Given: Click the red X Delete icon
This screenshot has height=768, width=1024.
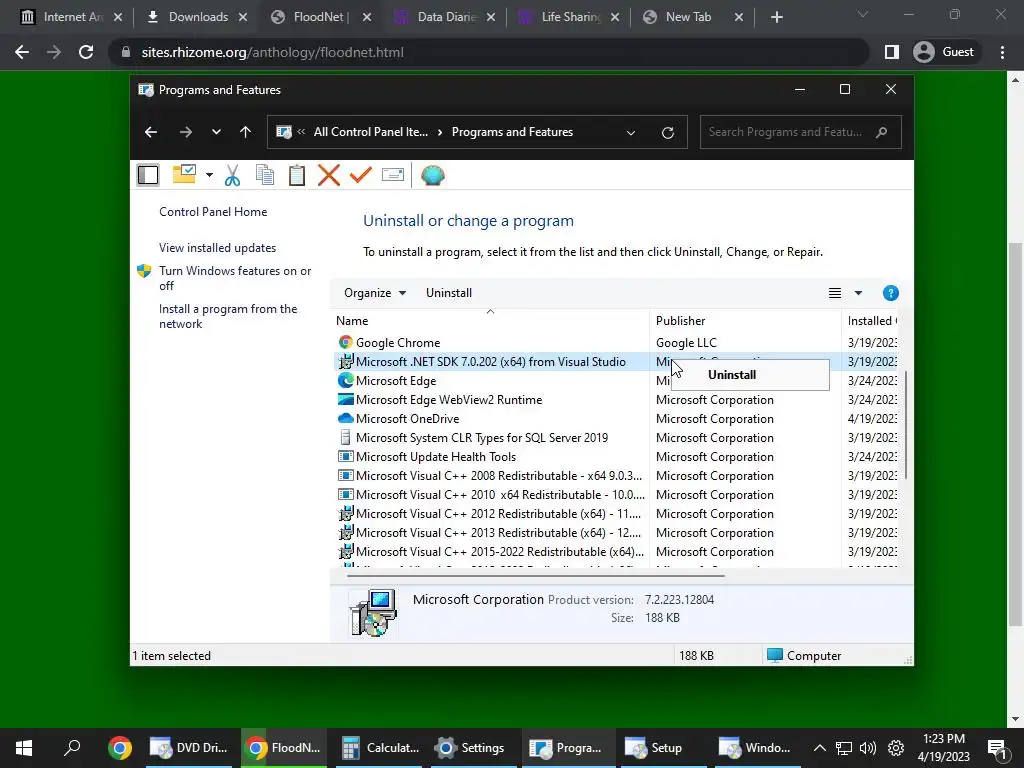Looking at the screenshot, I should click(328, 175).
